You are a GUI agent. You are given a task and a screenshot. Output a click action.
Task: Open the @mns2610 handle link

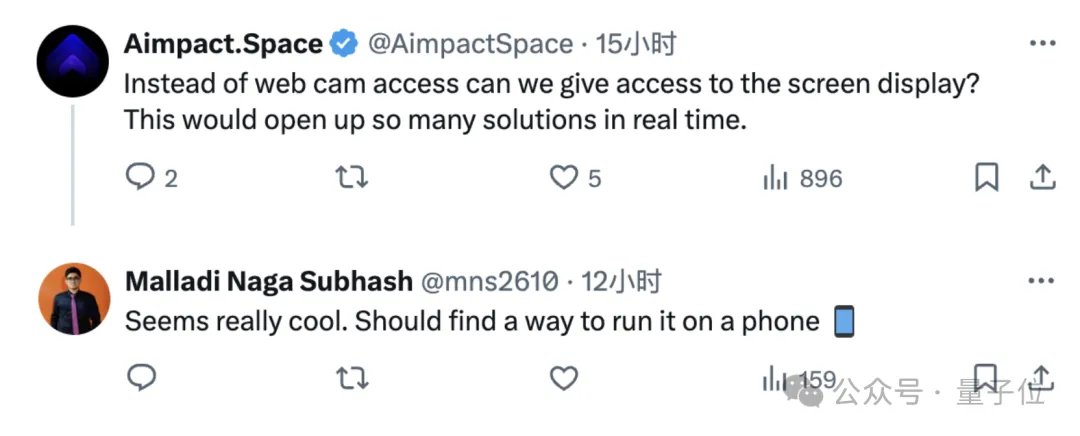click(490, 282)
